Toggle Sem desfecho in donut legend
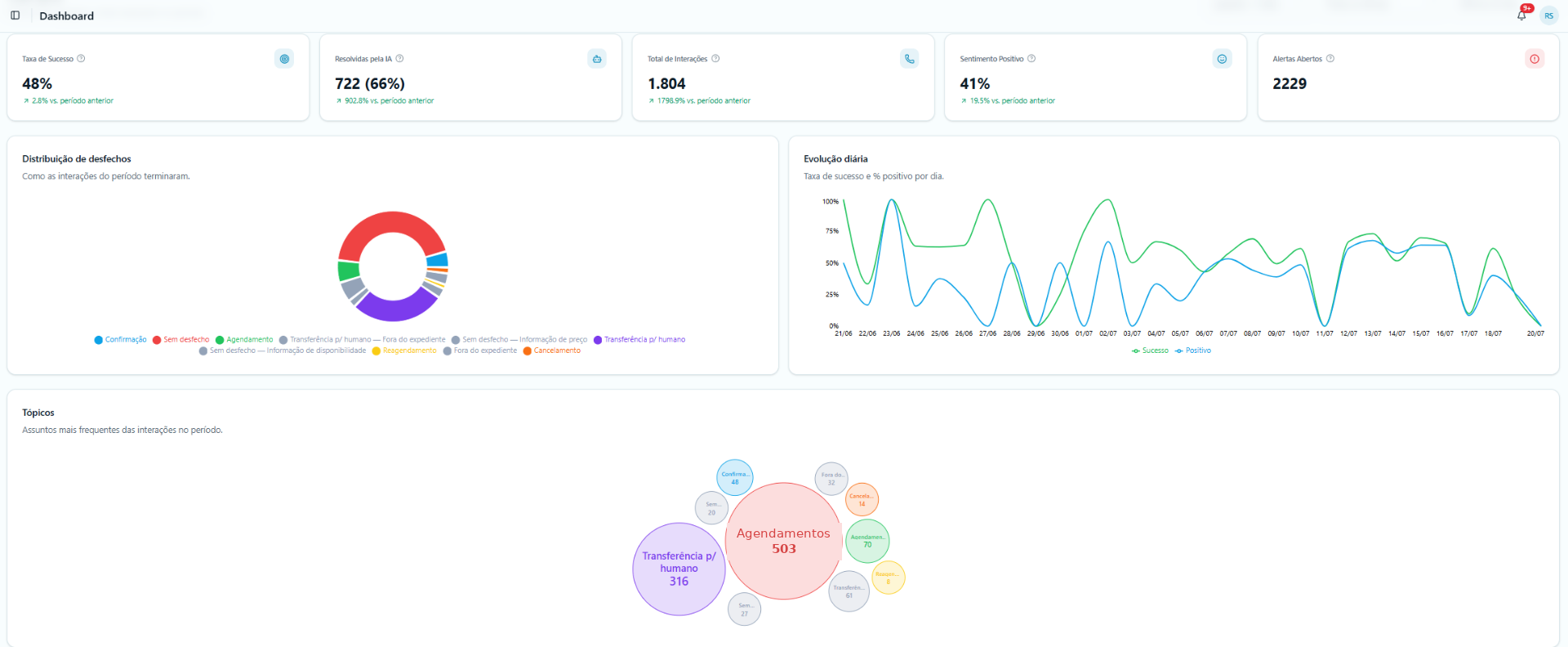Screen dimensions: 1568x647 (181, 340)
